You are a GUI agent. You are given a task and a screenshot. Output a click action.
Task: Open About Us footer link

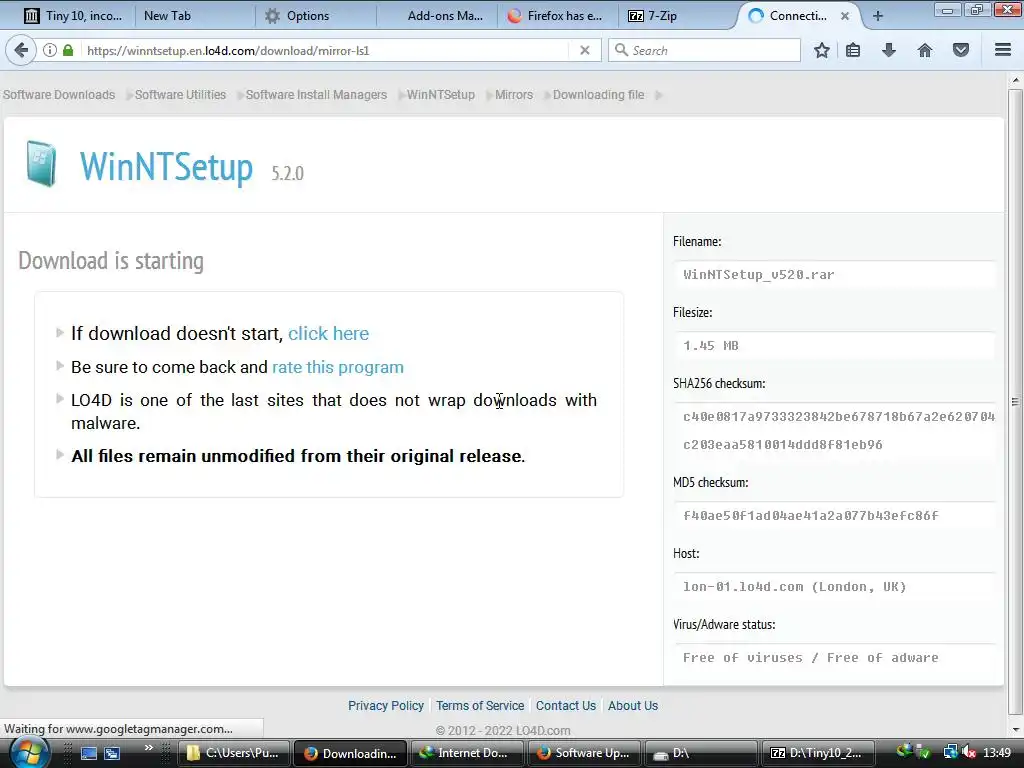coord(633,705)
